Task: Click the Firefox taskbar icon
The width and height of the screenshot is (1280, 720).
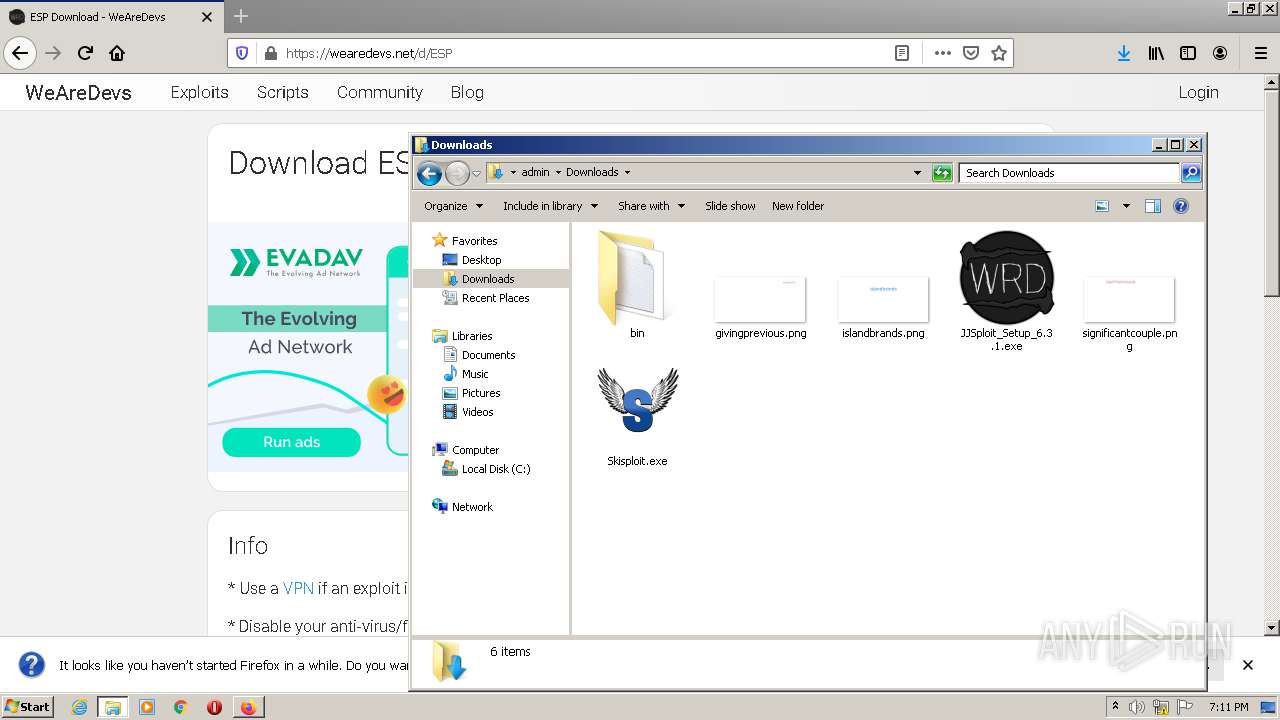Action: point(247,707)
